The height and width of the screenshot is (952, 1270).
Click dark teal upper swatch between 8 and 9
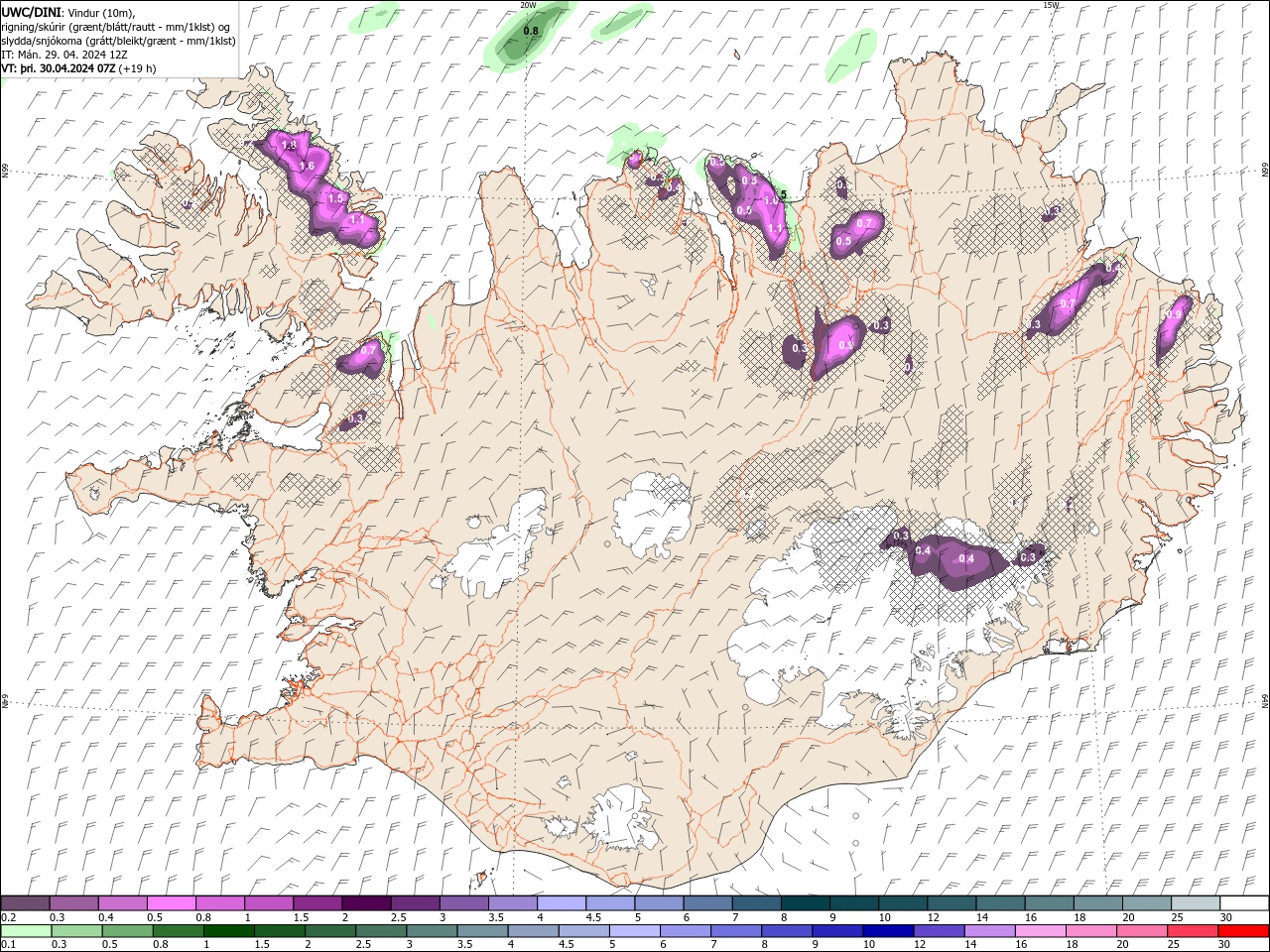[804, 903]
